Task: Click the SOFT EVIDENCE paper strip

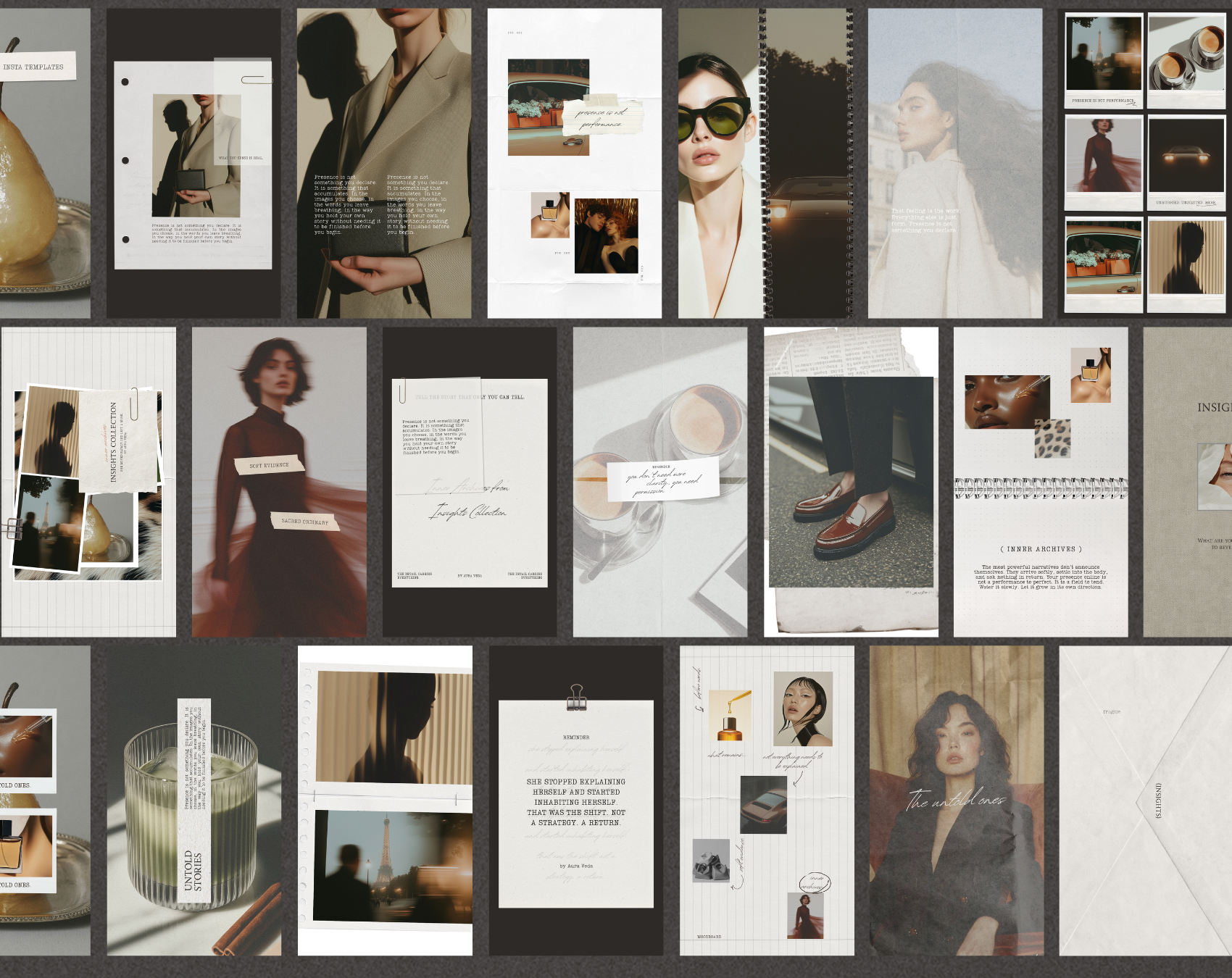Action: point(269,465)
